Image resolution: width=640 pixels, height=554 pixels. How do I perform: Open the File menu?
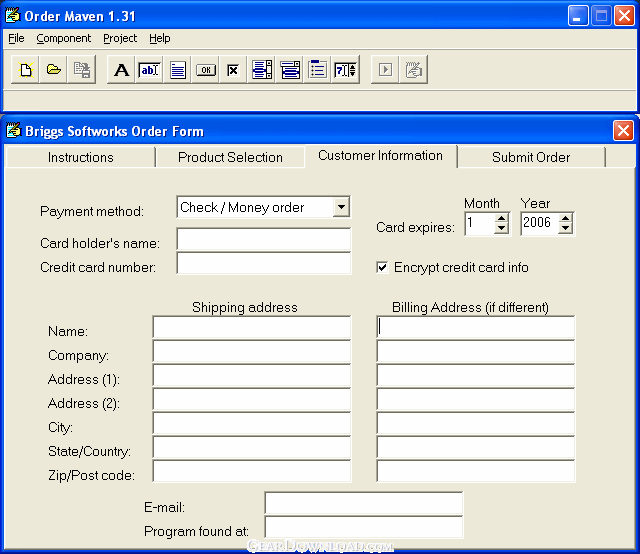(16, 38)
